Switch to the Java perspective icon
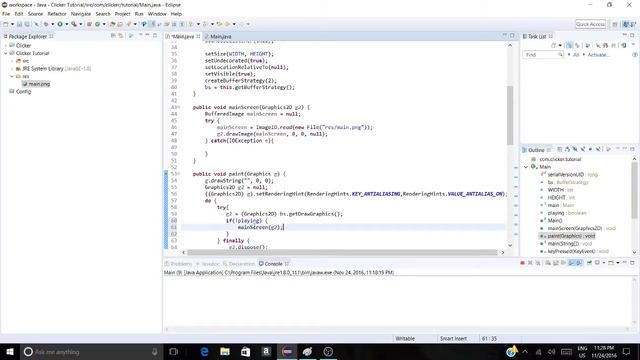Screen dimensions: 640x360 pyautogui.click(x=625, y=24)
